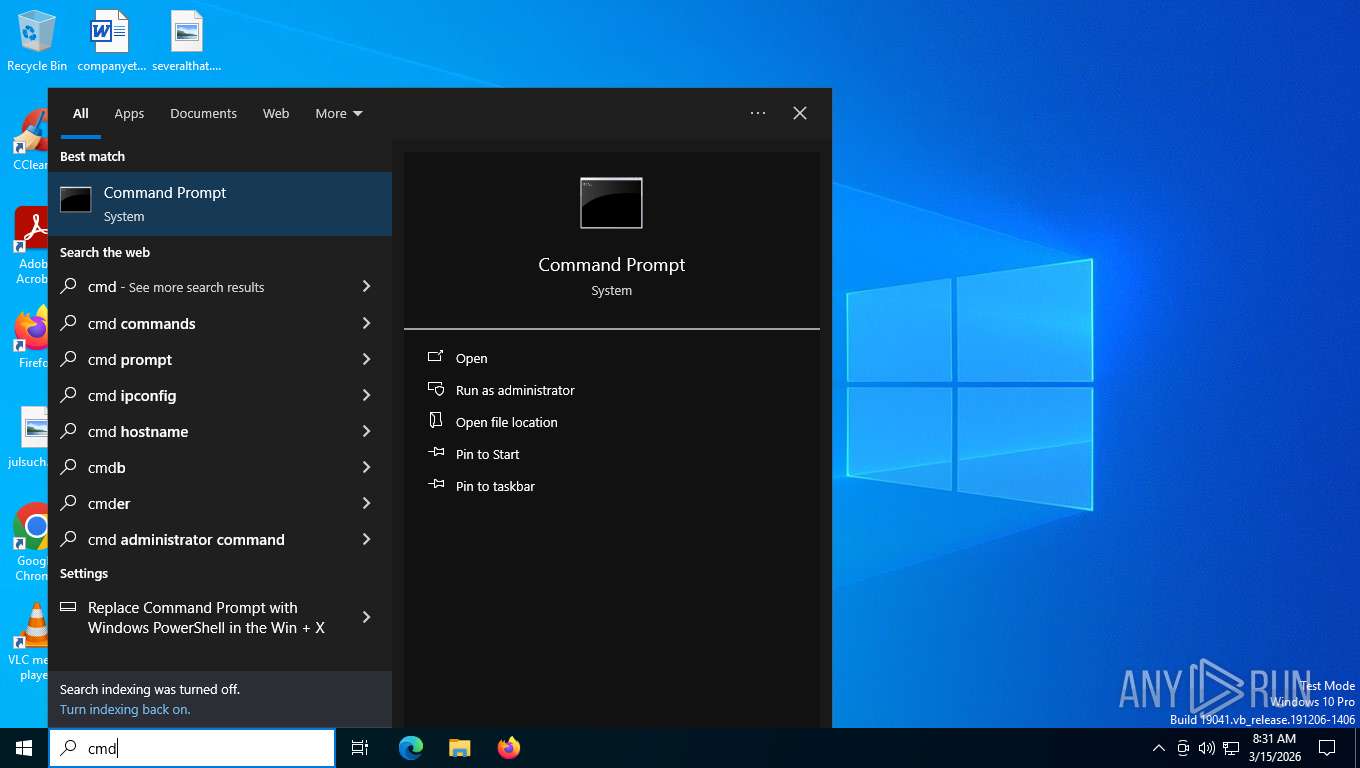Switch to the Documents search tab
The image size is (1360, 768).
coord(203,113)
